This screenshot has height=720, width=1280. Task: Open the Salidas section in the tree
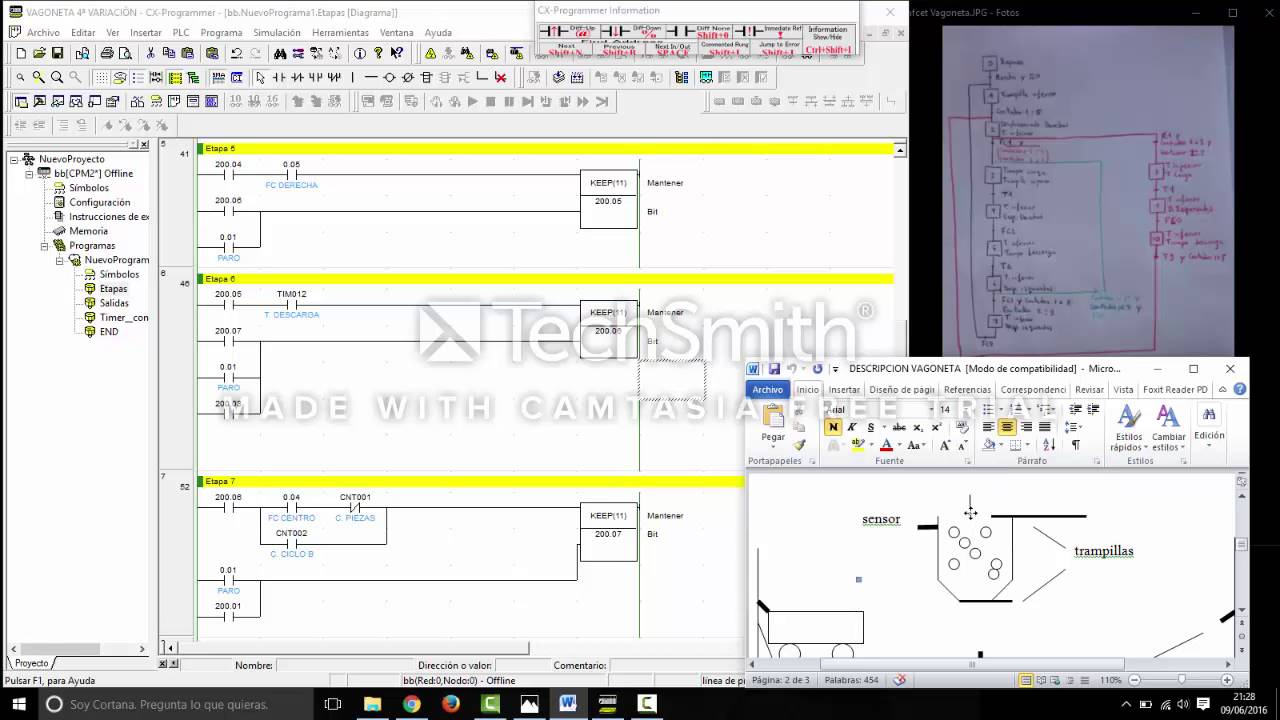point(114,303)
